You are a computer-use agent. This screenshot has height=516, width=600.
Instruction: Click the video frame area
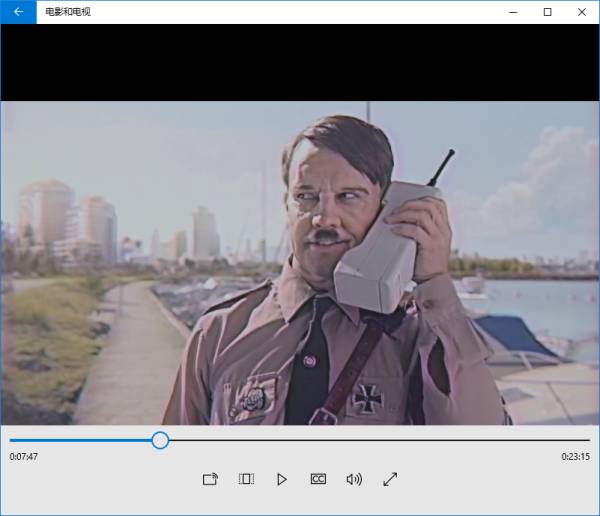tap(300, 263)
